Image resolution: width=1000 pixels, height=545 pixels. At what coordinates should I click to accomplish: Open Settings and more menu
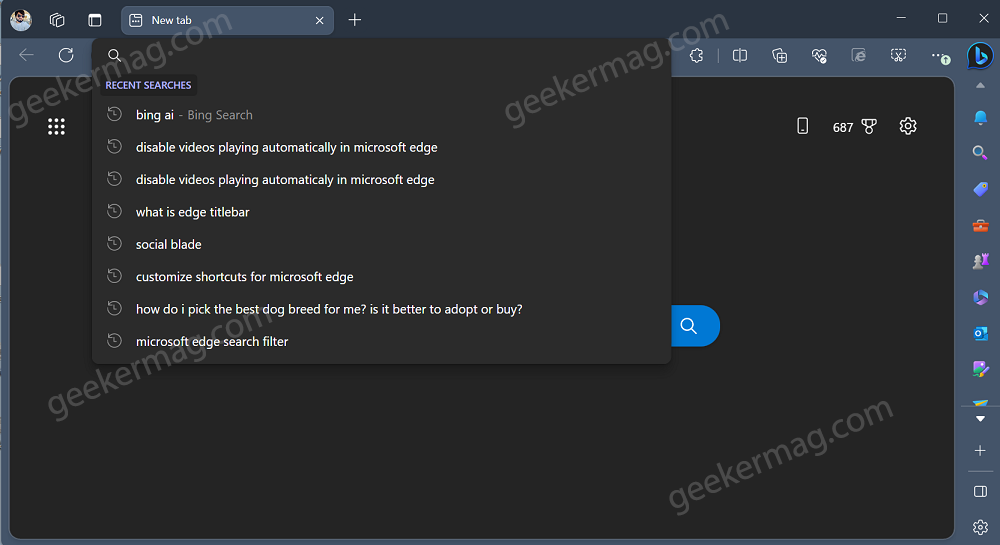940,57
